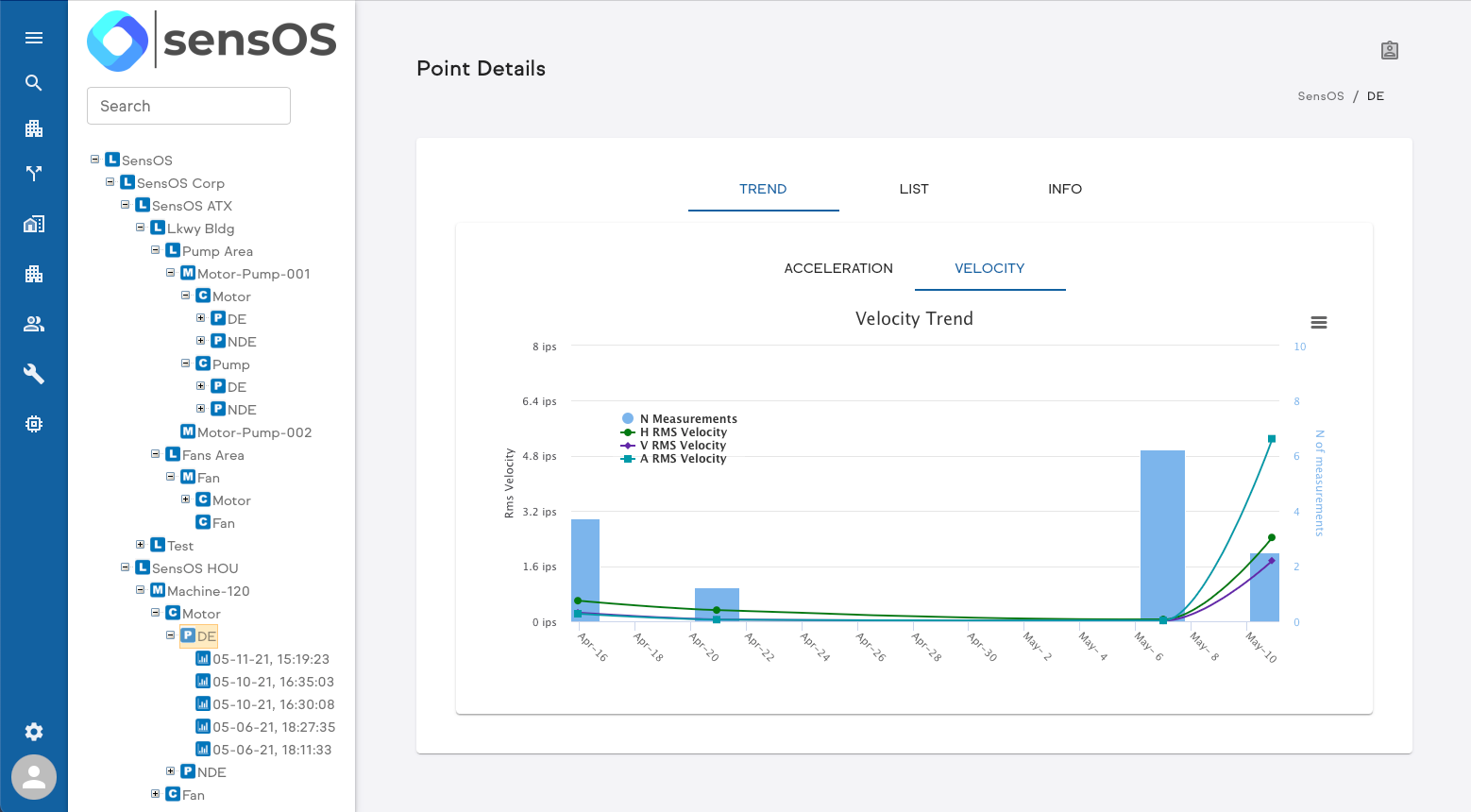Collapse the Lkwy Bldg node
The image size is (1471, 812).
click(x=140, y=228)
